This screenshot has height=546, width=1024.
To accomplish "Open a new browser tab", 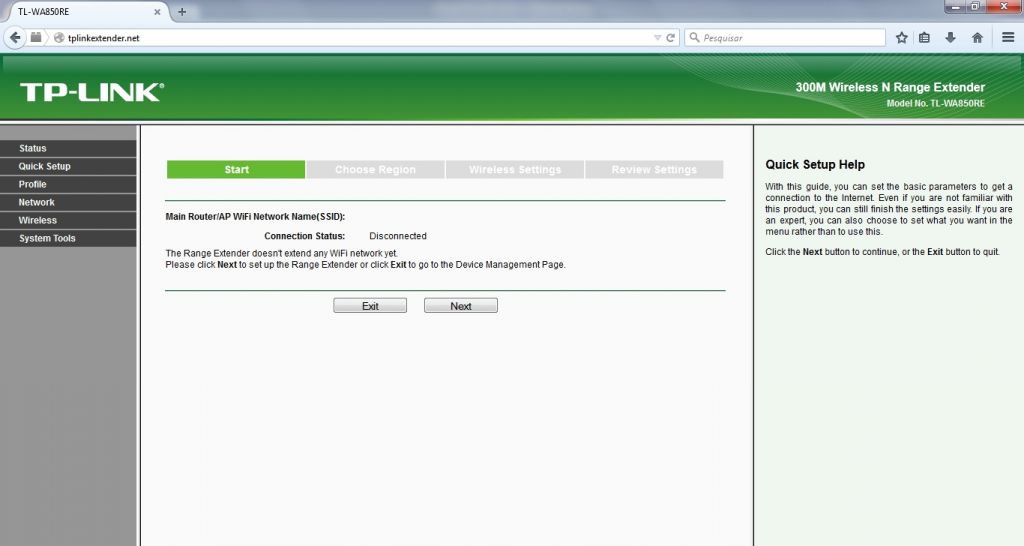I will [182, 12].
